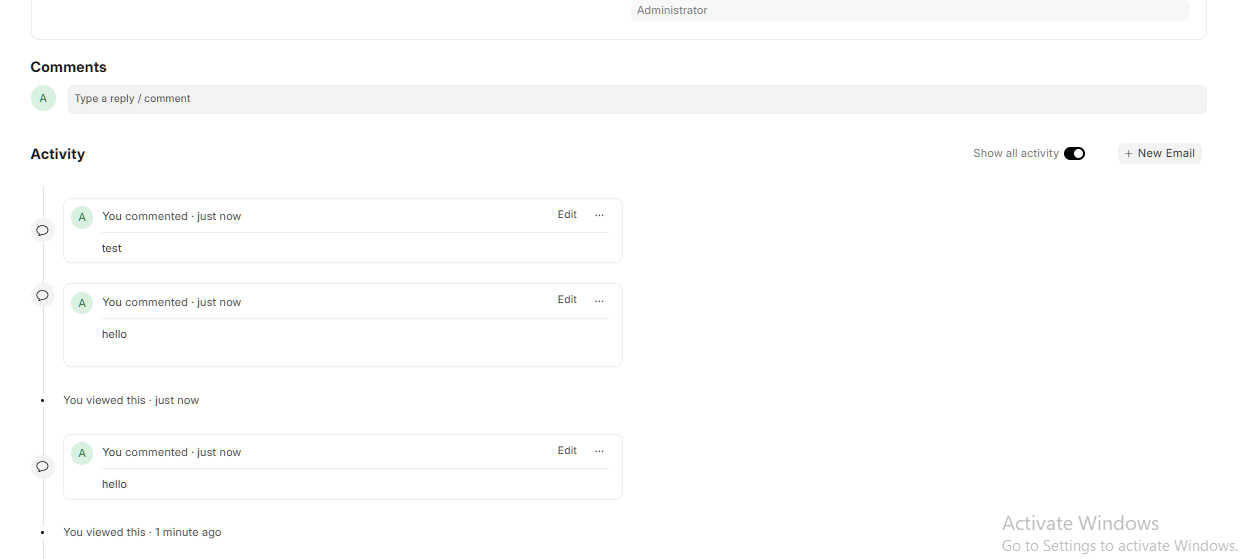Open three-dot menu on bottom 'hello' comment
The image size is (1242, 559).
pyautogui.click(x=599, y=451)
